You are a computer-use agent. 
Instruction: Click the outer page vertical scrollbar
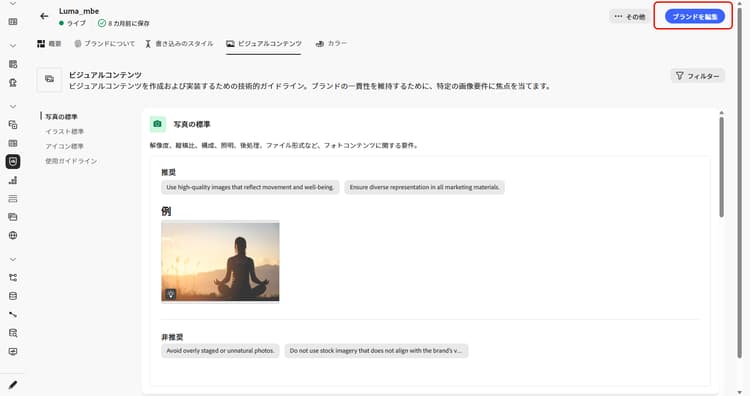(740, 182)
